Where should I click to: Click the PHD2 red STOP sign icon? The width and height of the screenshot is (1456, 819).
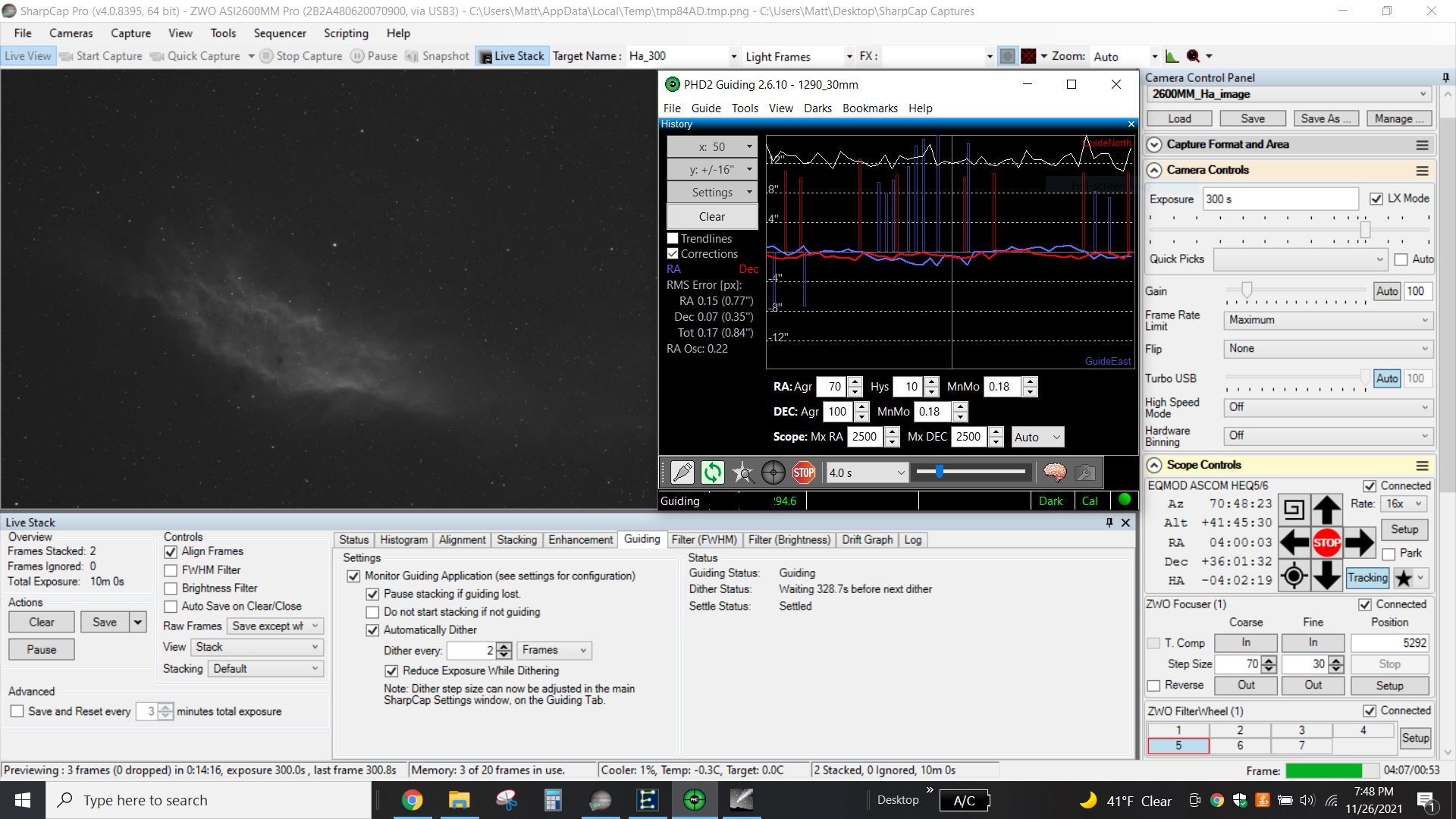click(x=804, y=472)
